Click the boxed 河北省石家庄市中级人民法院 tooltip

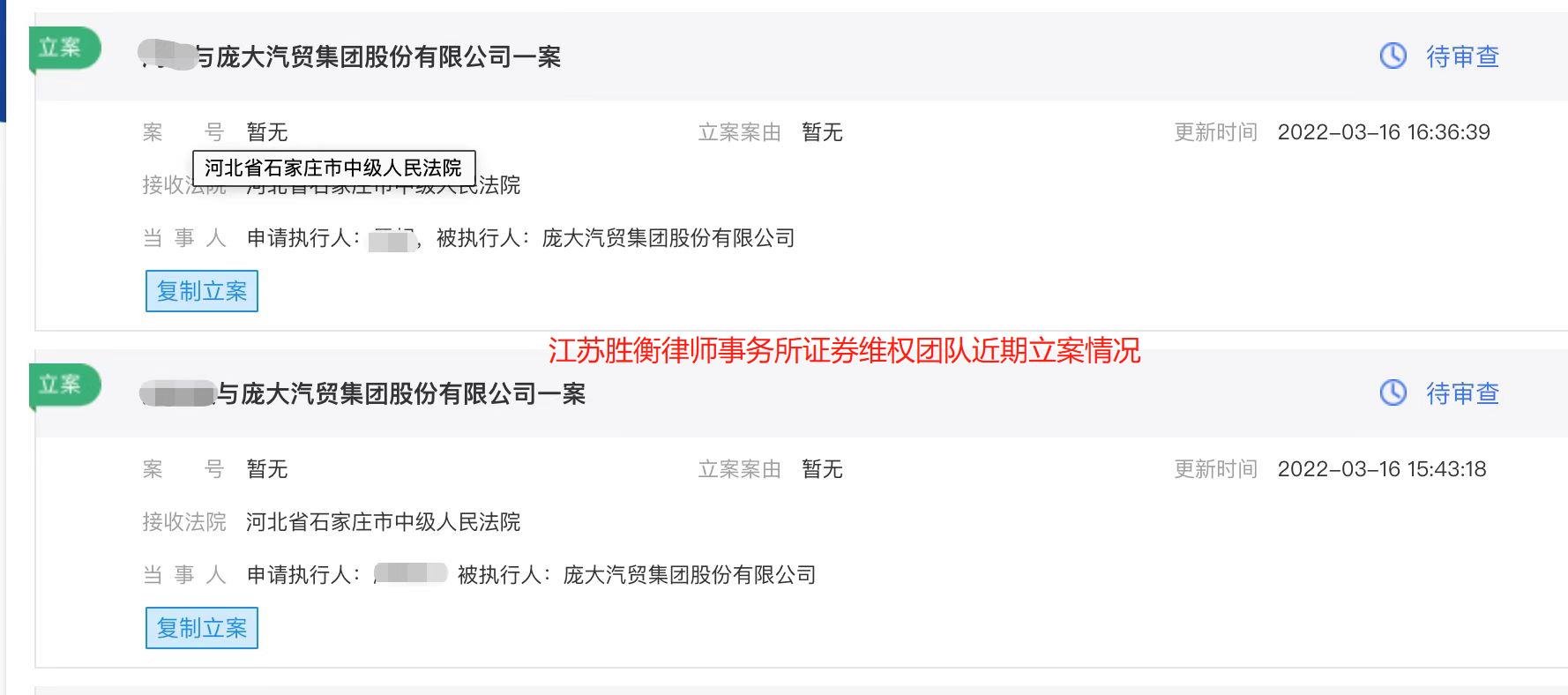point(333,168)
